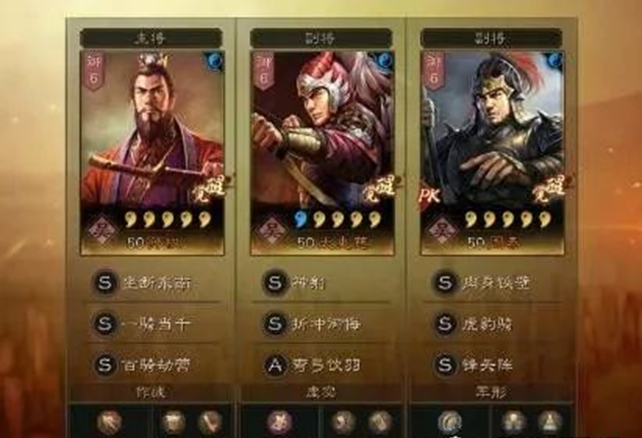Screen dimensions: 642x438
Task: Click the purple round icon under 虚实
Action: 280,422
